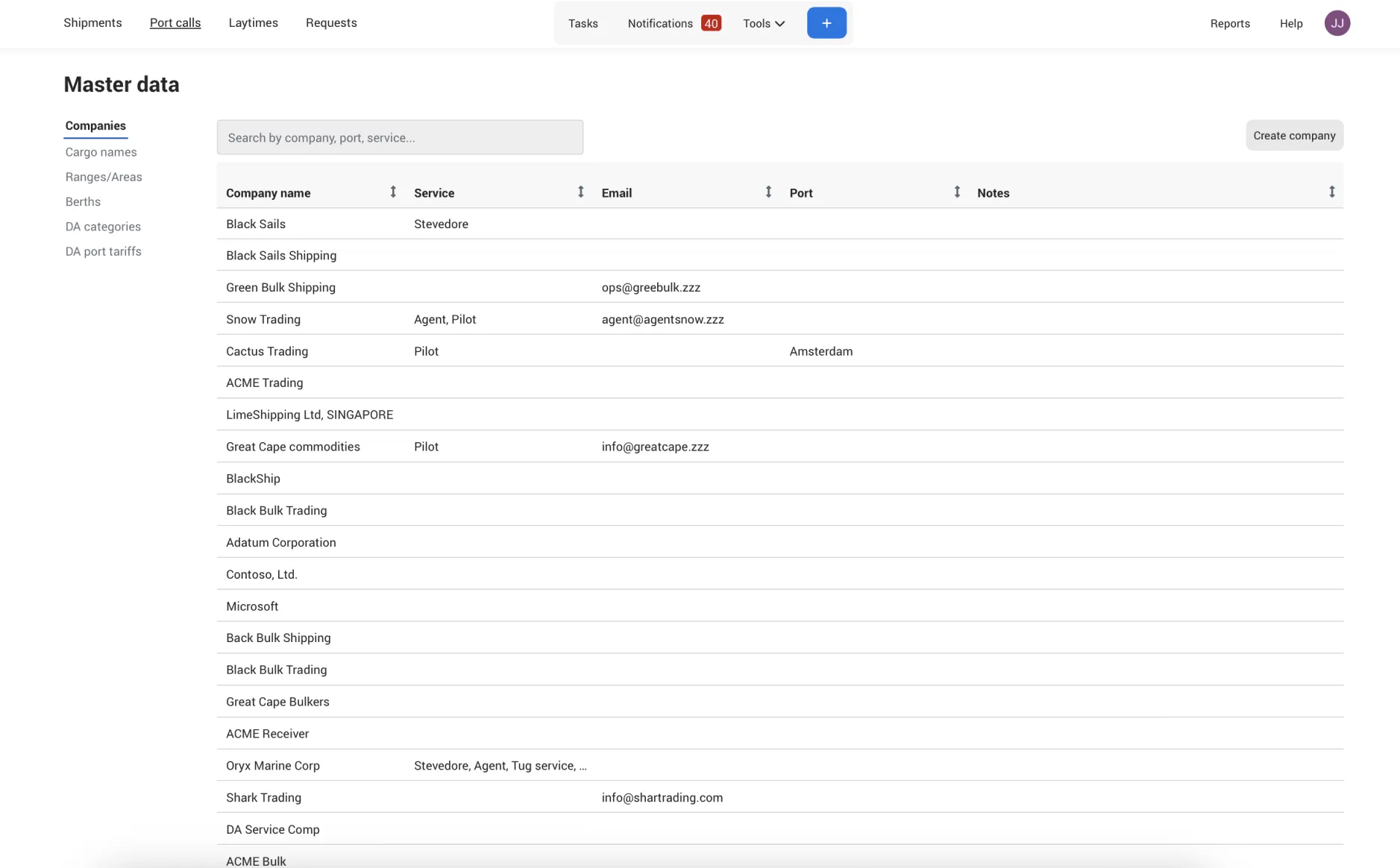This screenshot has height=868, width=1400.
Task: Expand the Tools dropdown menu
Action: click(x=764, y=23)
